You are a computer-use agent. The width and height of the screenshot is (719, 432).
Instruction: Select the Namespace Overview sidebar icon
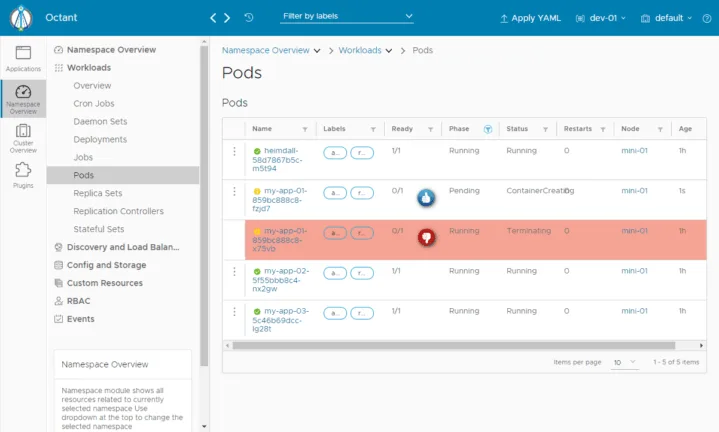coord(23,99)
